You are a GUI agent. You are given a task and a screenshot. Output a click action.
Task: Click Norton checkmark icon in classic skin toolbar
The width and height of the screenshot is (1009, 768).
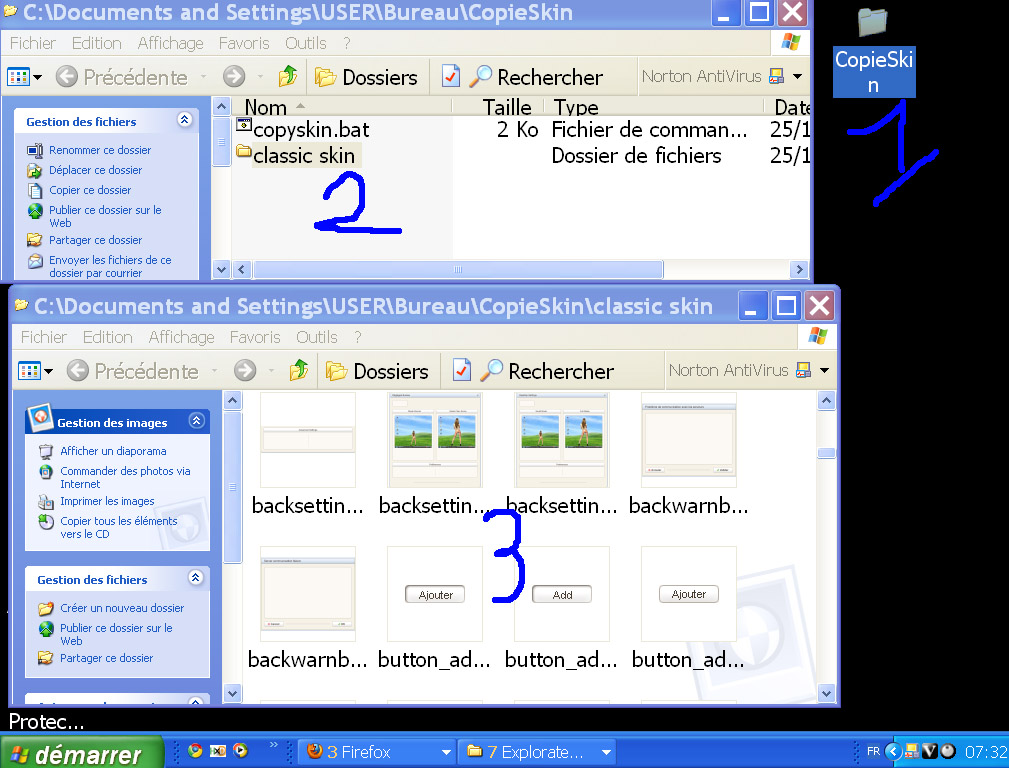461,371
